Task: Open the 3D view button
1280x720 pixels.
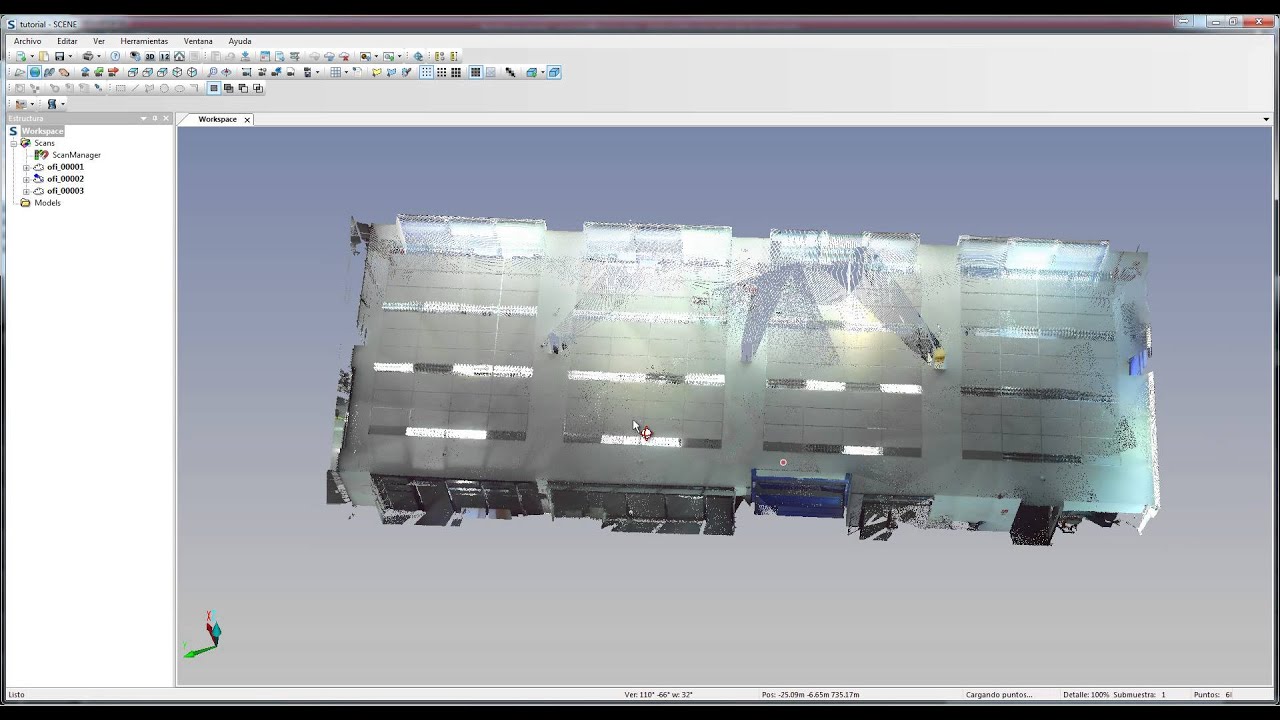Action: [150, 57]
